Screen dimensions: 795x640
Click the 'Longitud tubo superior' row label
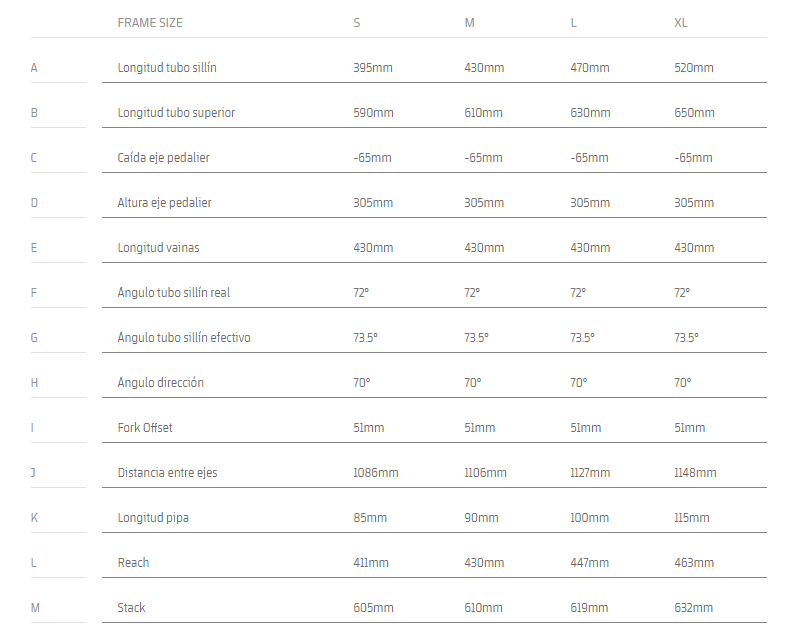coord(176,113)
